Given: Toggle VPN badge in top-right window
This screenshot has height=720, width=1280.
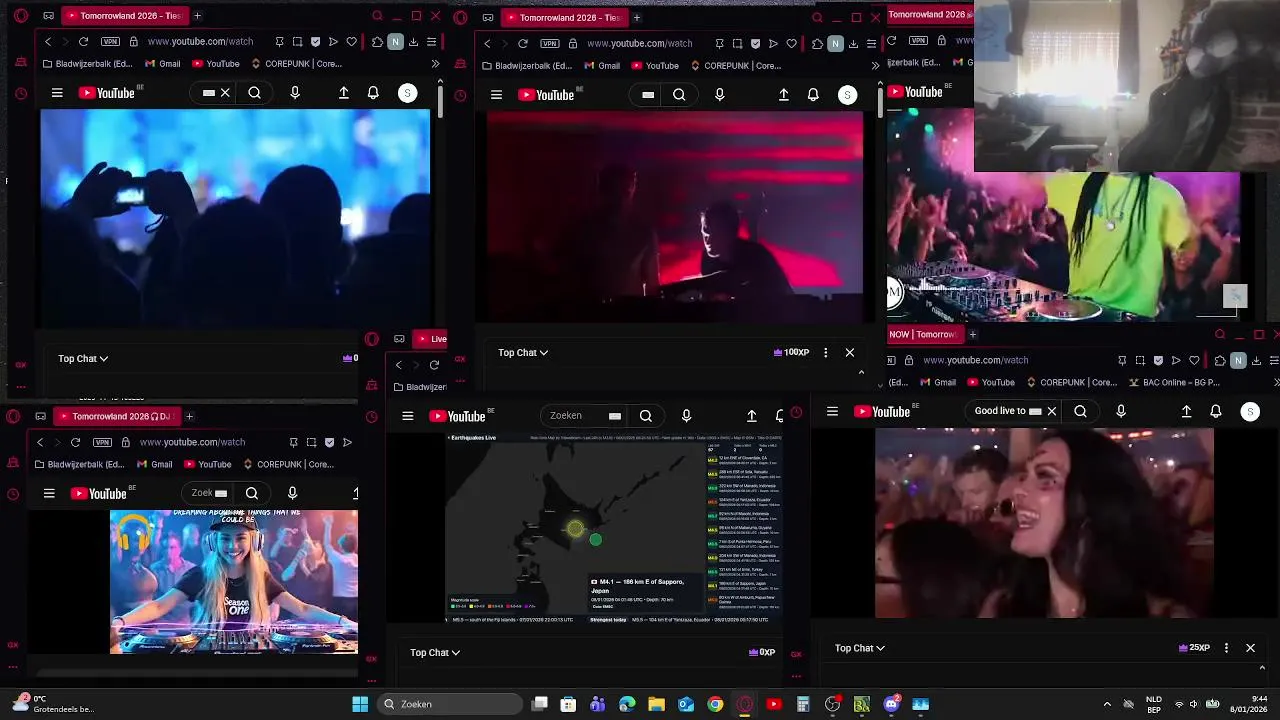Looking at the screenshot, I should [x=919, y=41].
